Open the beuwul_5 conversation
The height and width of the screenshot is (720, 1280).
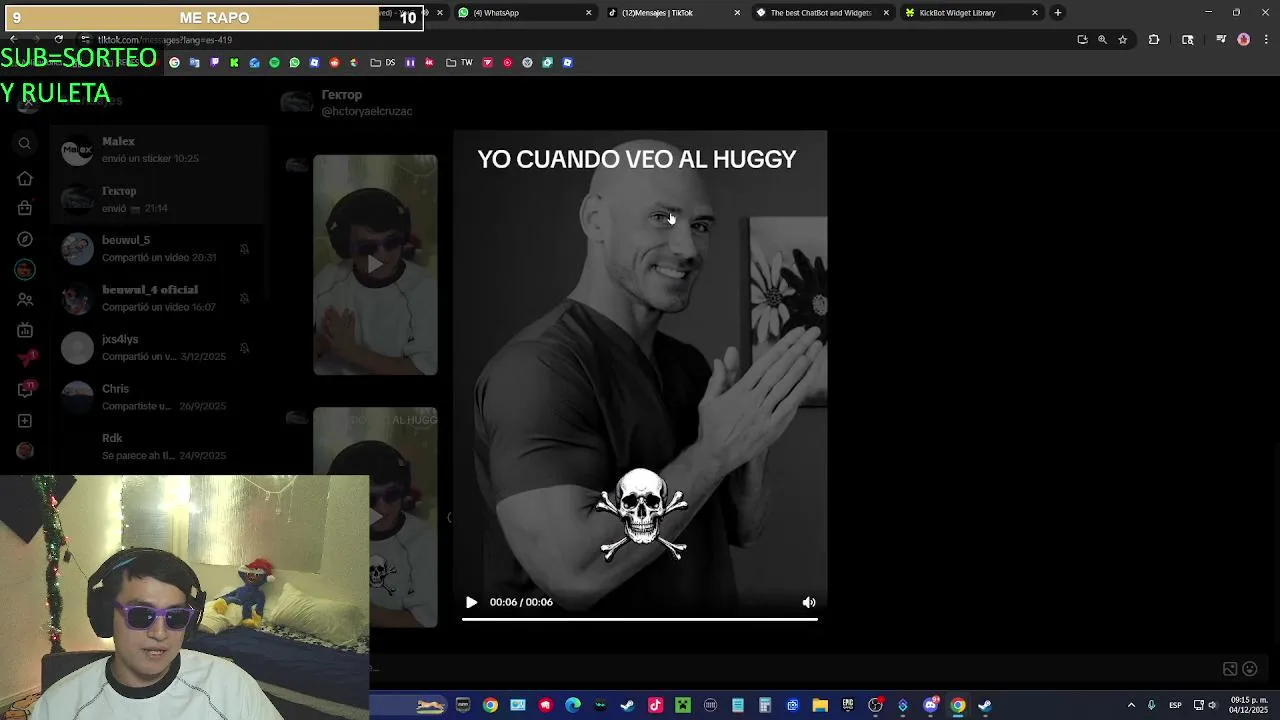tap(158, 249)
